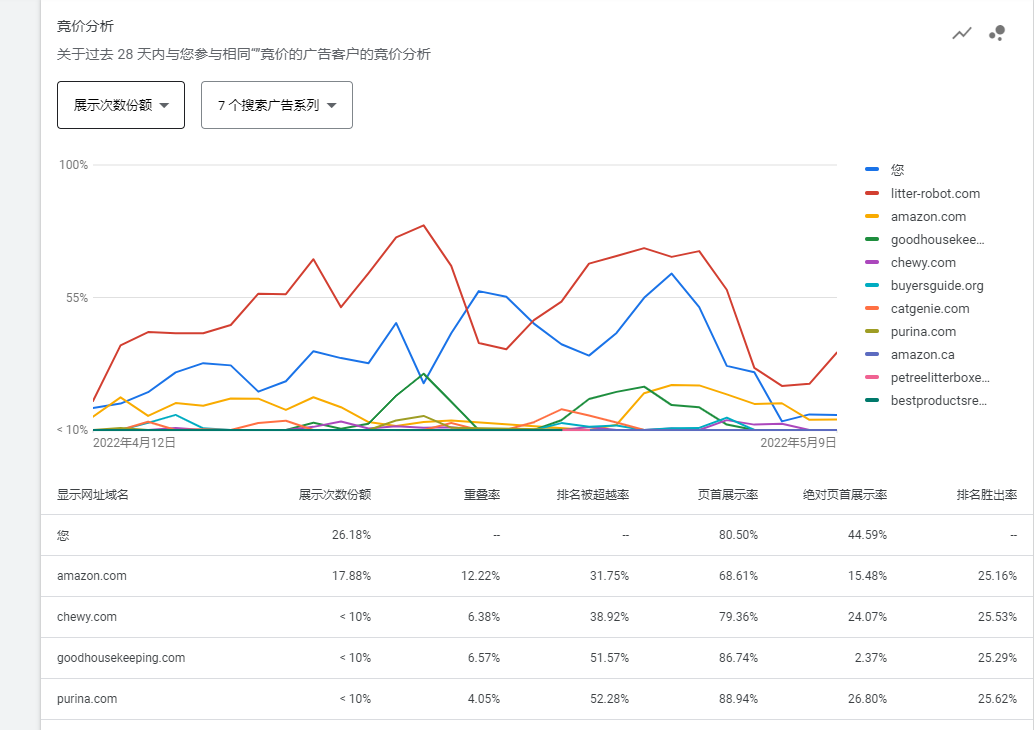
Task: Switch to bubble chart view icon
Action: pos(996,33)
